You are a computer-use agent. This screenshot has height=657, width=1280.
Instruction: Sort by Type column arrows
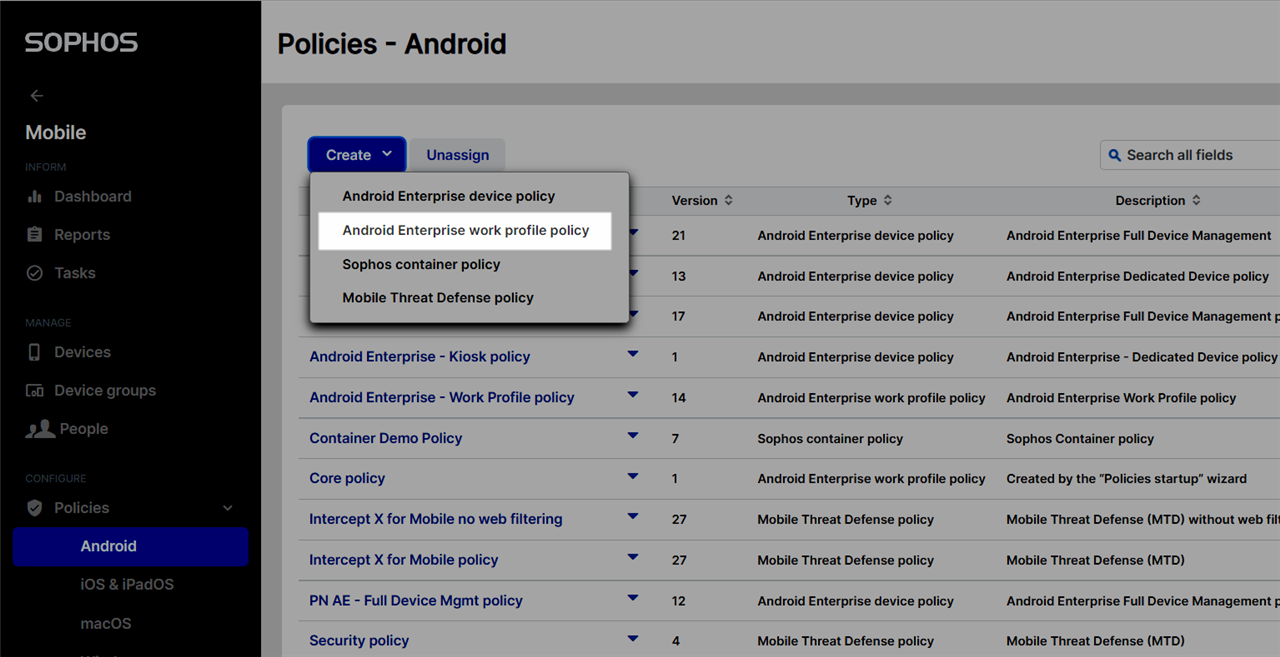coord(887,200)
